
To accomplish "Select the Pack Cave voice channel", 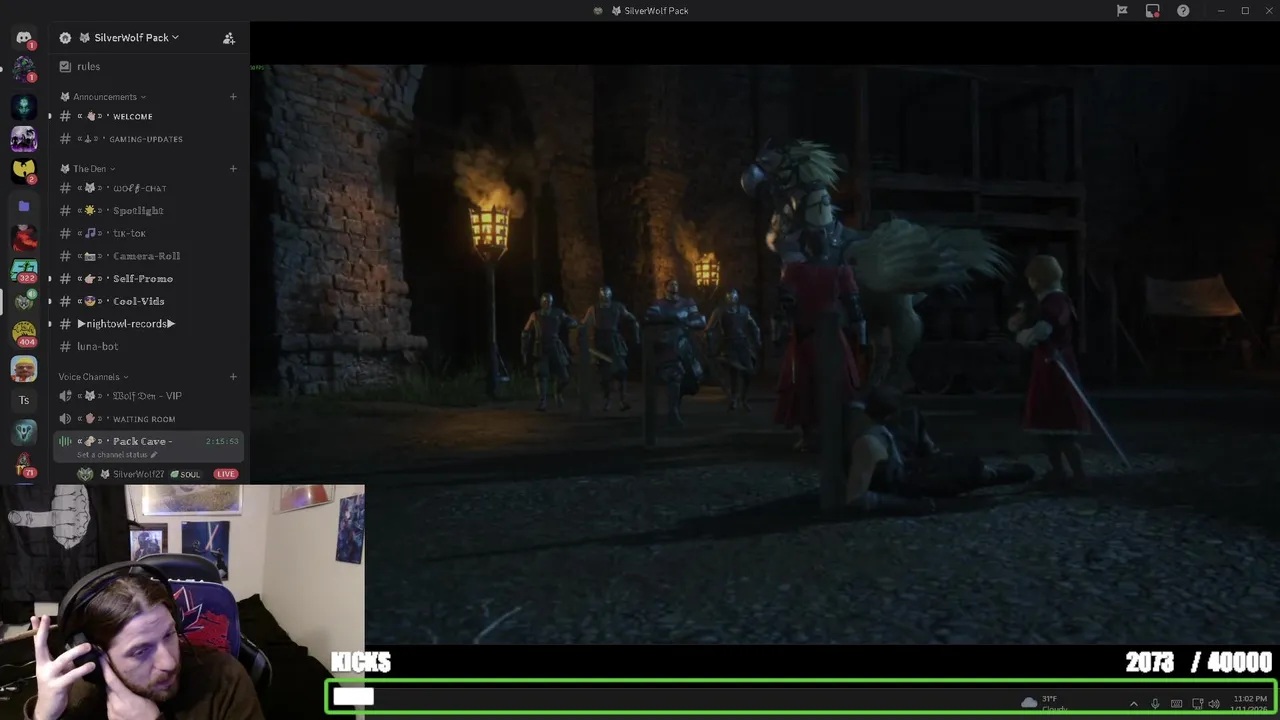I will tap(147, 447).
